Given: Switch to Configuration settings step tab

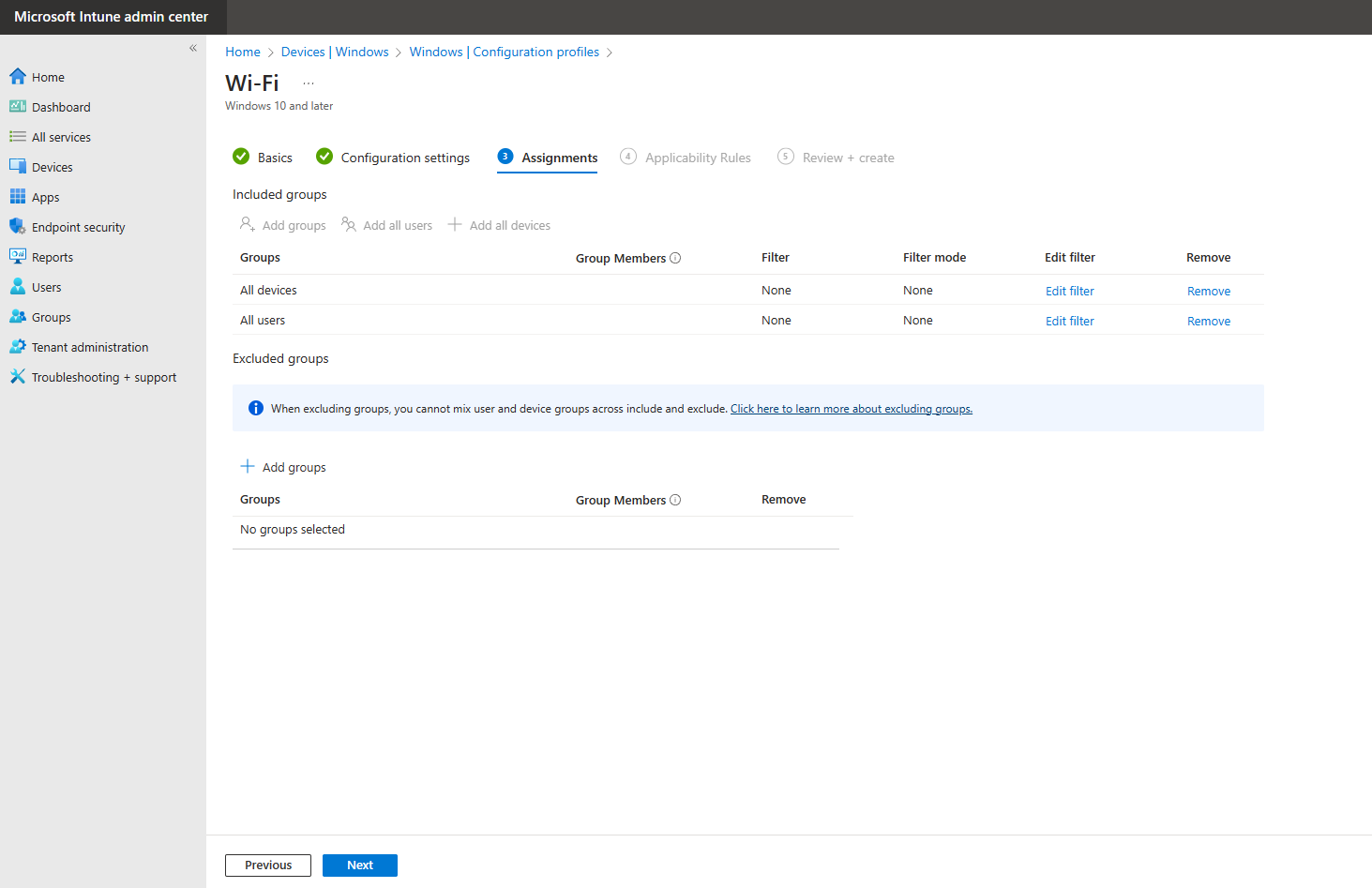Looking at the screenshot, I should [393, 158].
